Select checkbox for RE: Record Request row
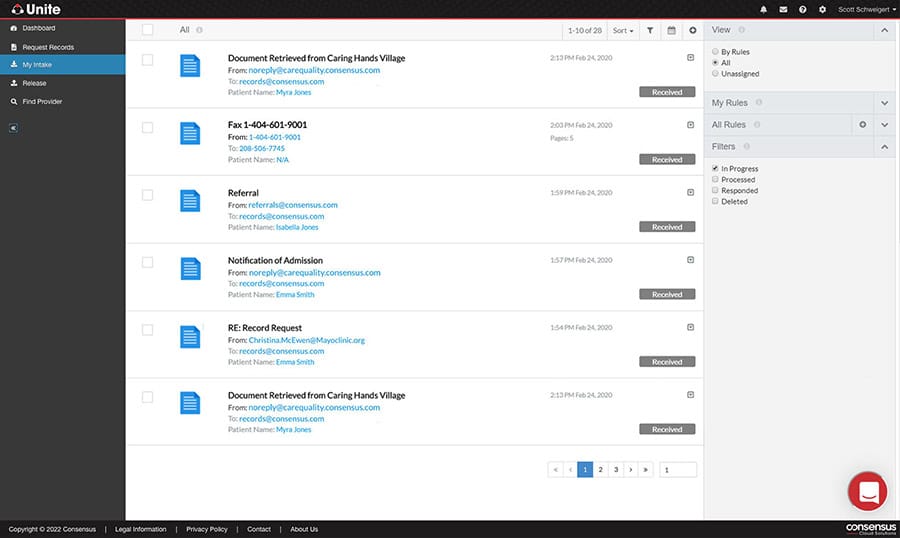Image resolution: width=900 pixels, height=538 pixels. [148, 330]
